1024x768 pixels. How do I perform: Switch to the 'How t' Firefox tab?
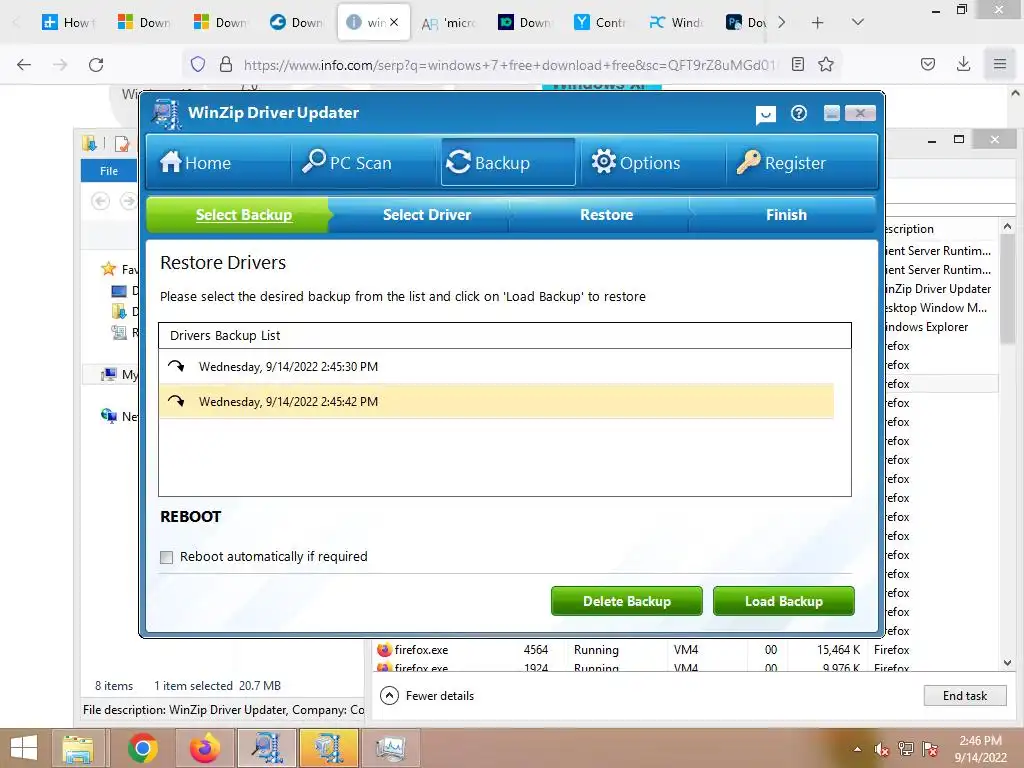tap(69, 22)
